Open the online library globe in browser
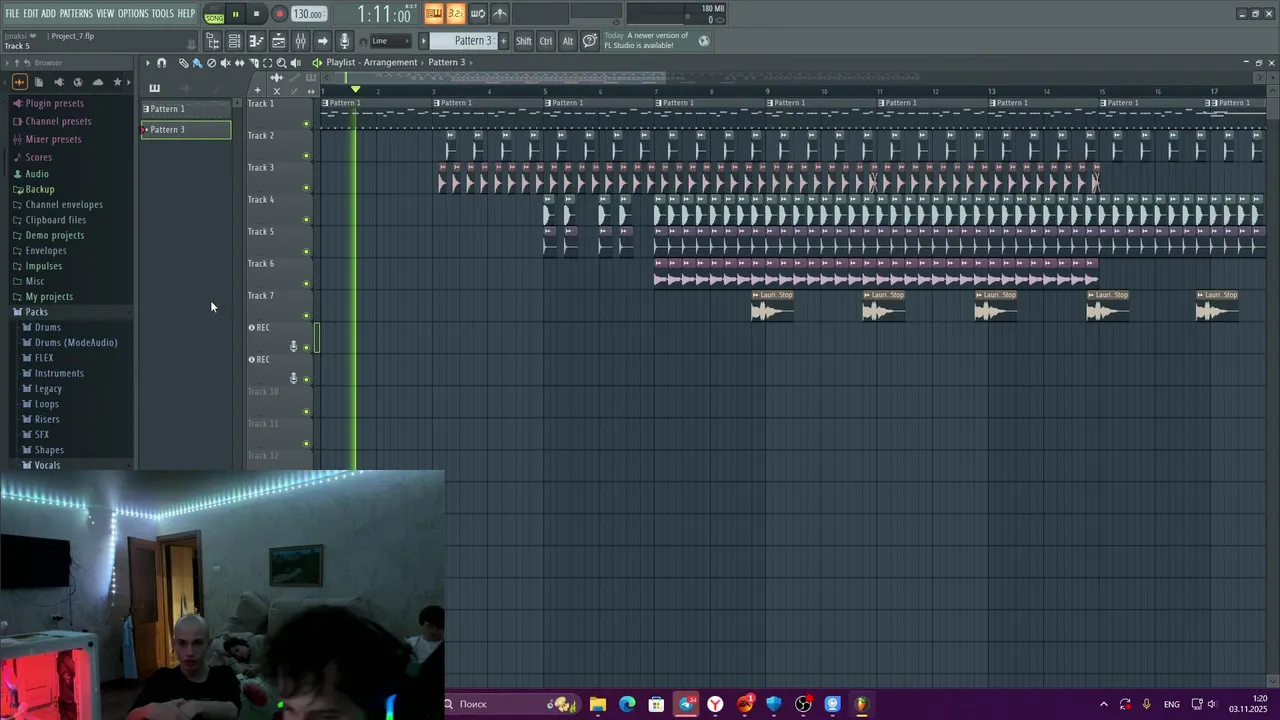The height and width of the screenshot is (720, 1280). coord(78,82)
